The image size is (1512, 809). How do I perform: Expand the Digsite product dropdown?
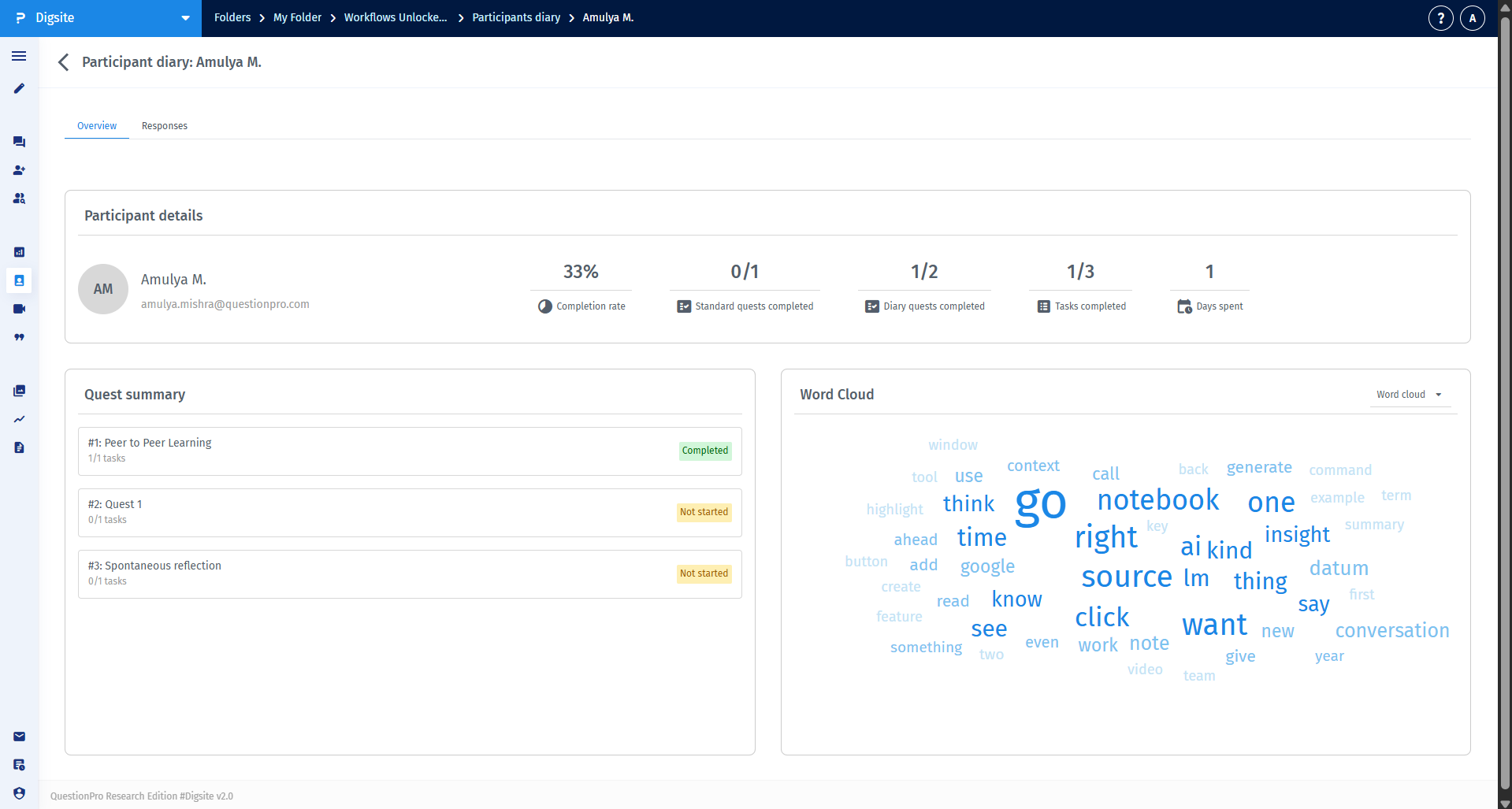185,18
